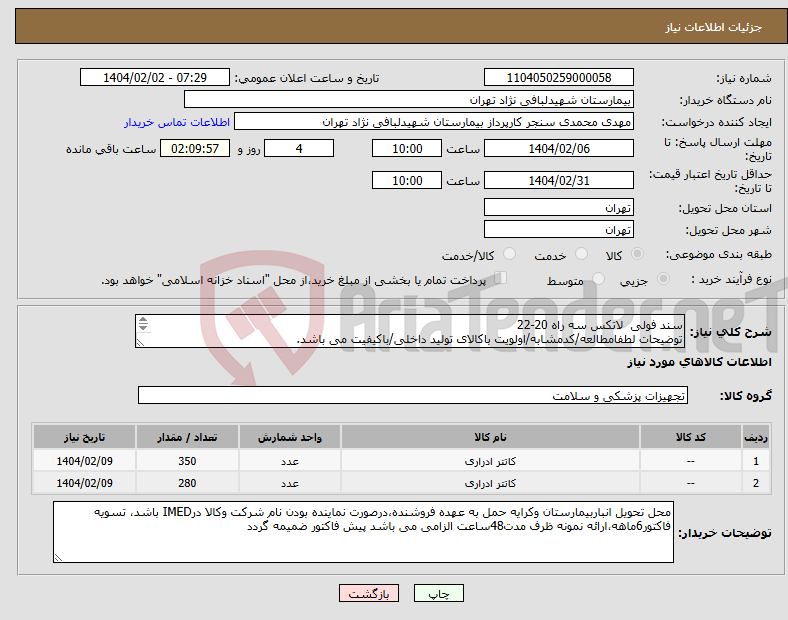Image resolution: width=788 pixels, height=620 pixels.
Task: Click the need number field 1104050259000058
Action: point(559,77)
